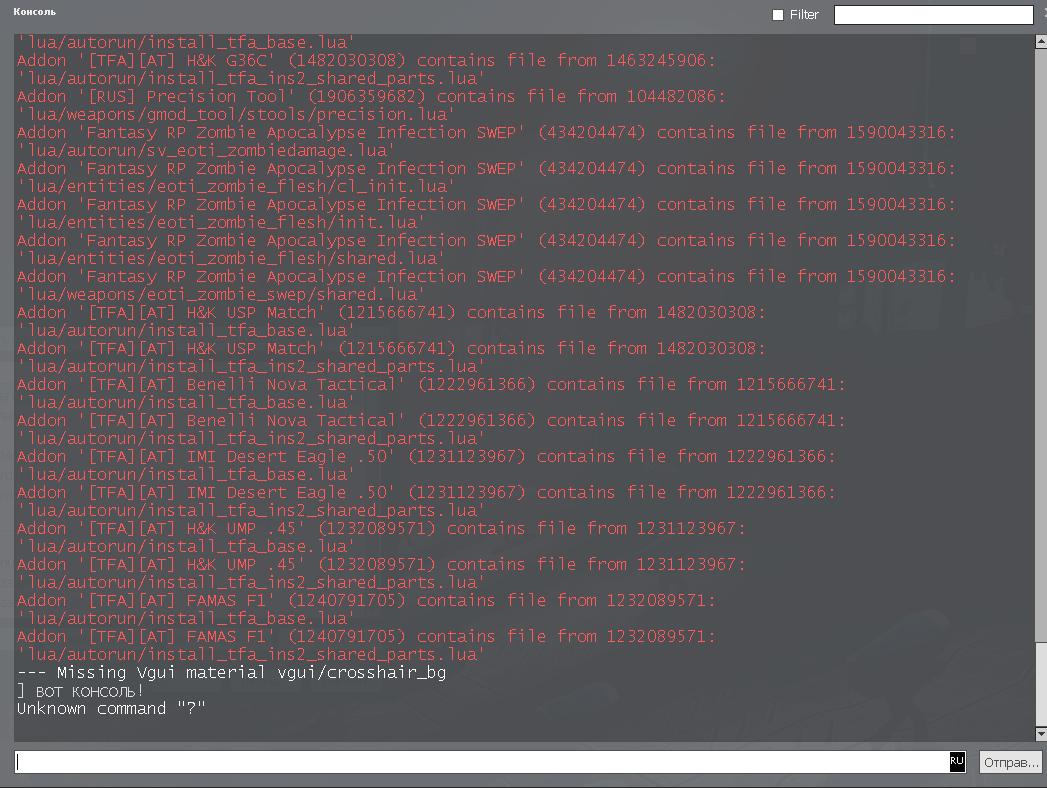Click the Benelli Nova Tactical line above install_tfa_base.lua
This screenshot has height=788, width=1047.
431,384
